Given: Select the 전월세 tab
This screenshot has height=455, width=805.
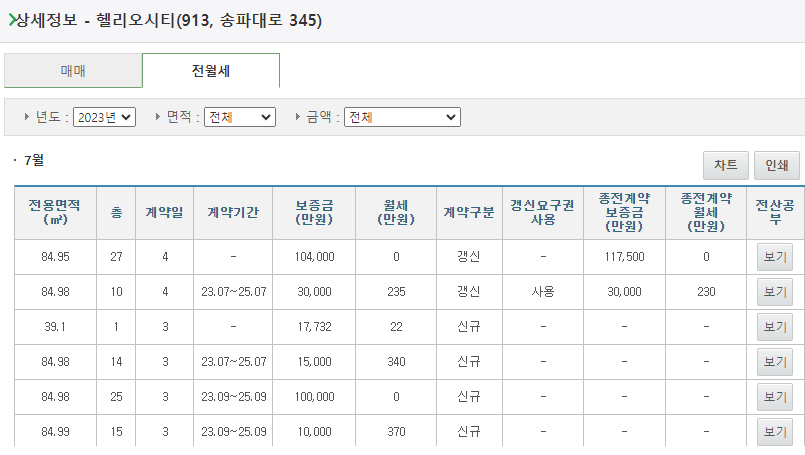Looking at the screenshot, I should coord(210,70).
